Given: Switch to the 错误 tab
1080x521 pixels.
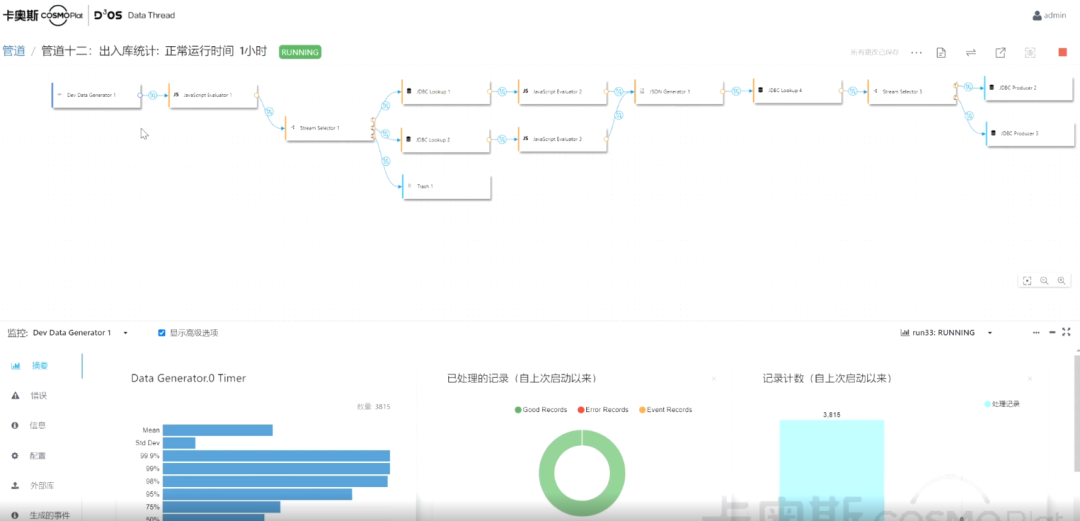Looking at the screenshot, I should 38,396.
